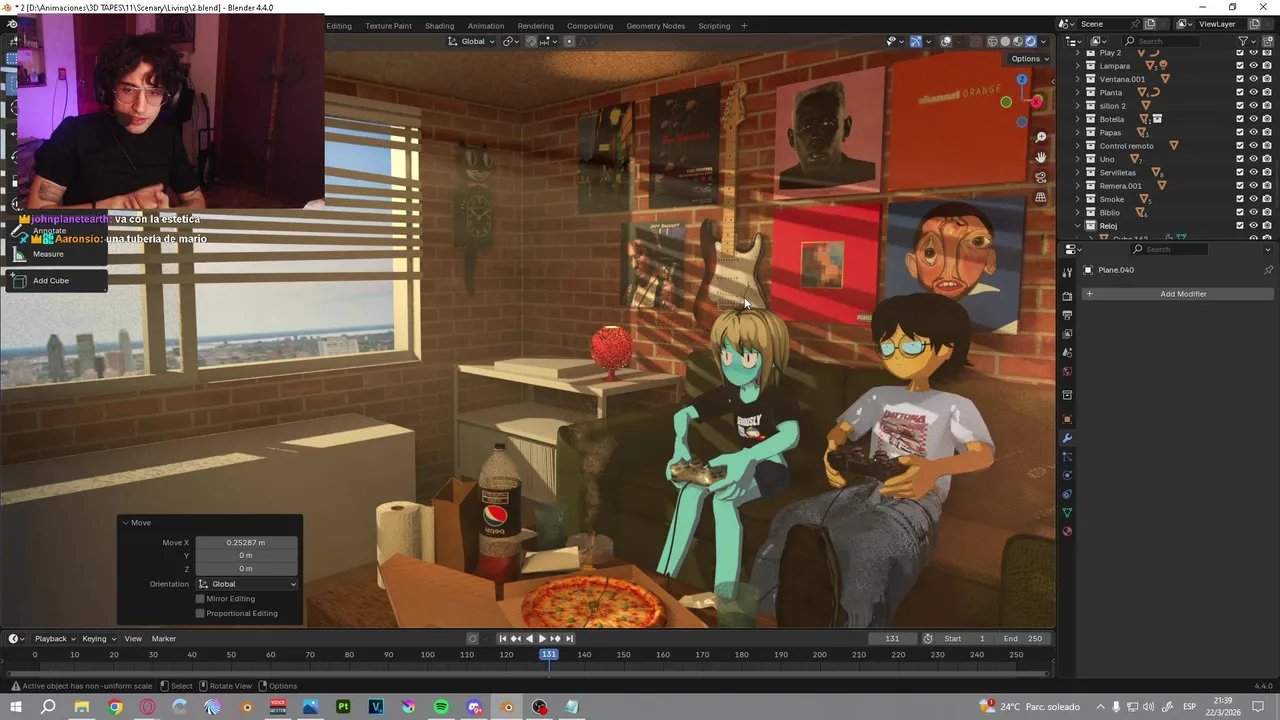Switch perspective/orthographic grid icon

[x=1040, y=197]
